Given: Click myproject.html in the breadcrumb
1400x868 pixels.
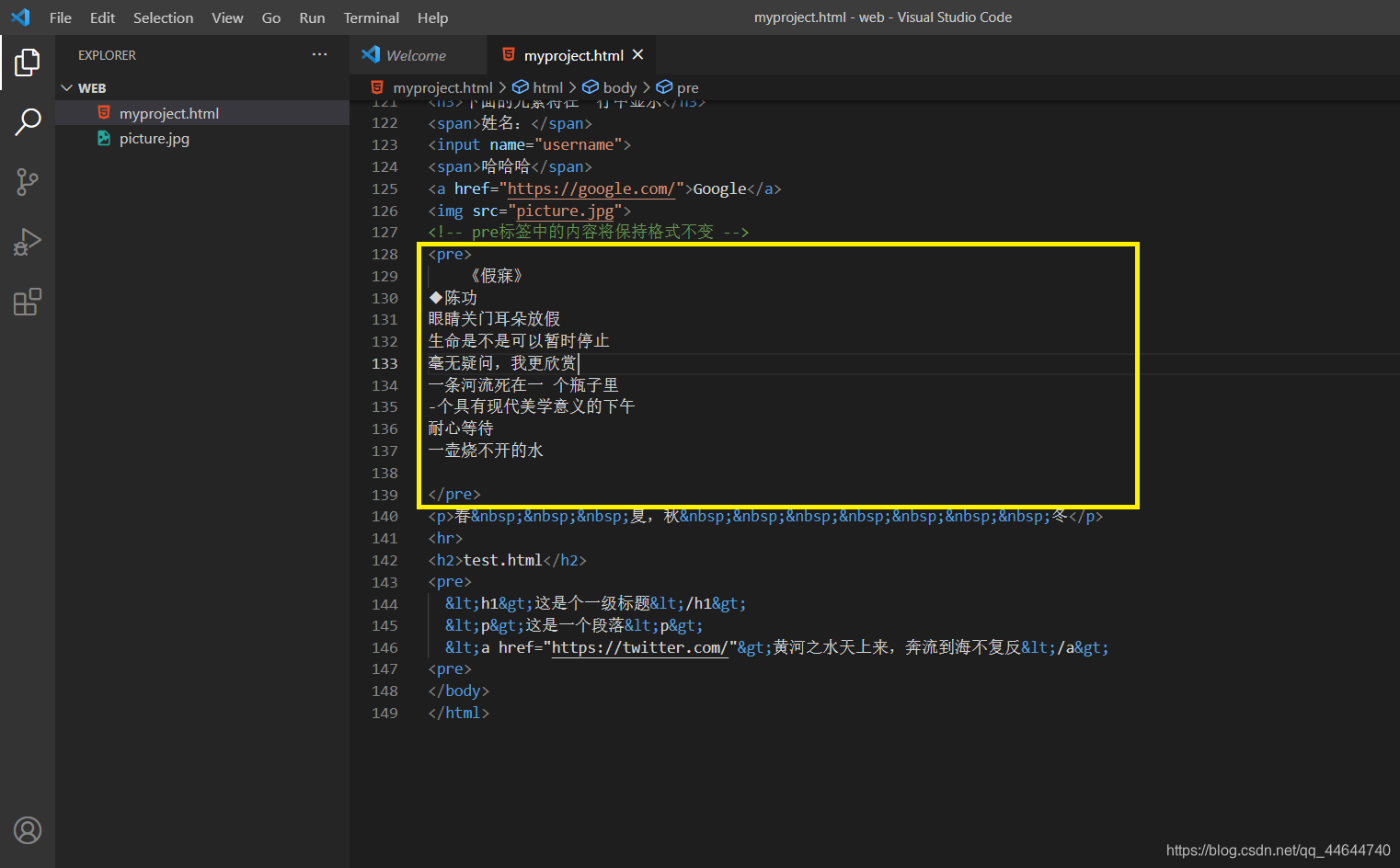Looking at the screenshot, I should coord(443,87).
